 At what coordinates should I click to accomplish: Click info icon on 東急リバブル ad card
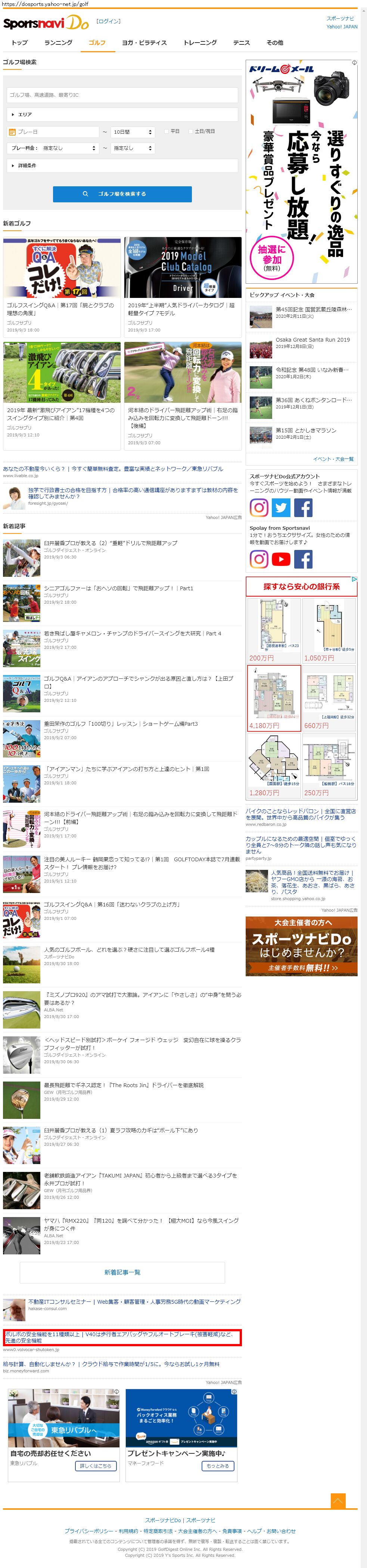point(116,1391)
